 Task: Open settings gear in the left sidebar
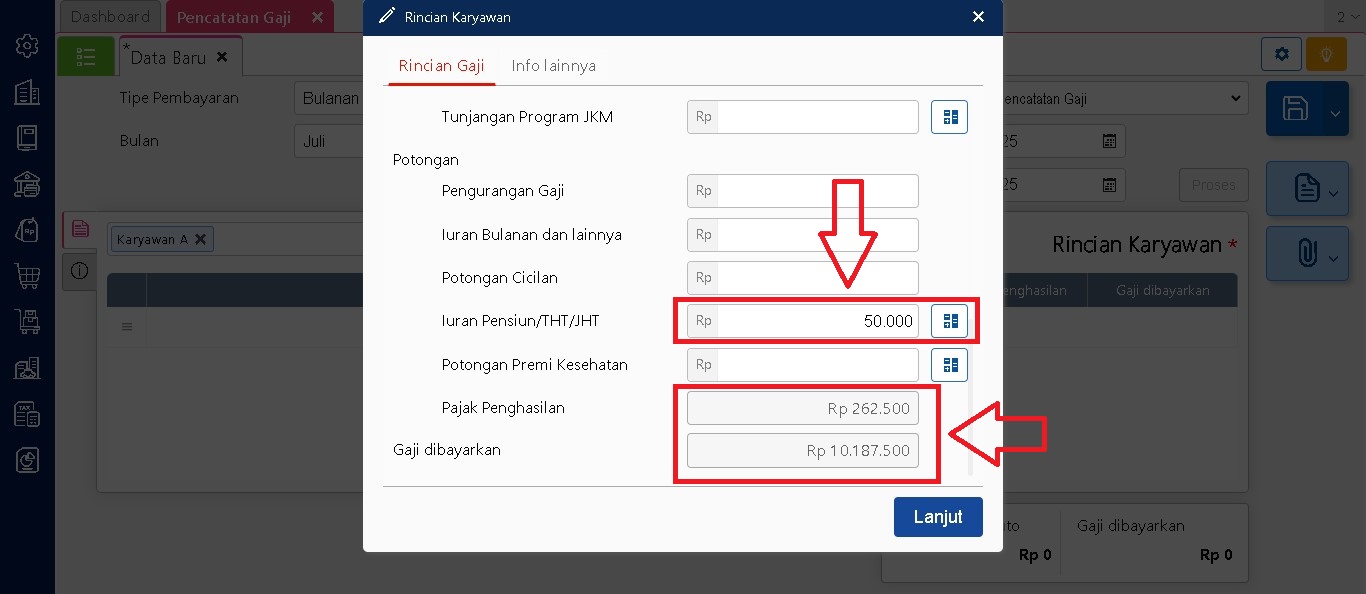[x=27, y=46]
